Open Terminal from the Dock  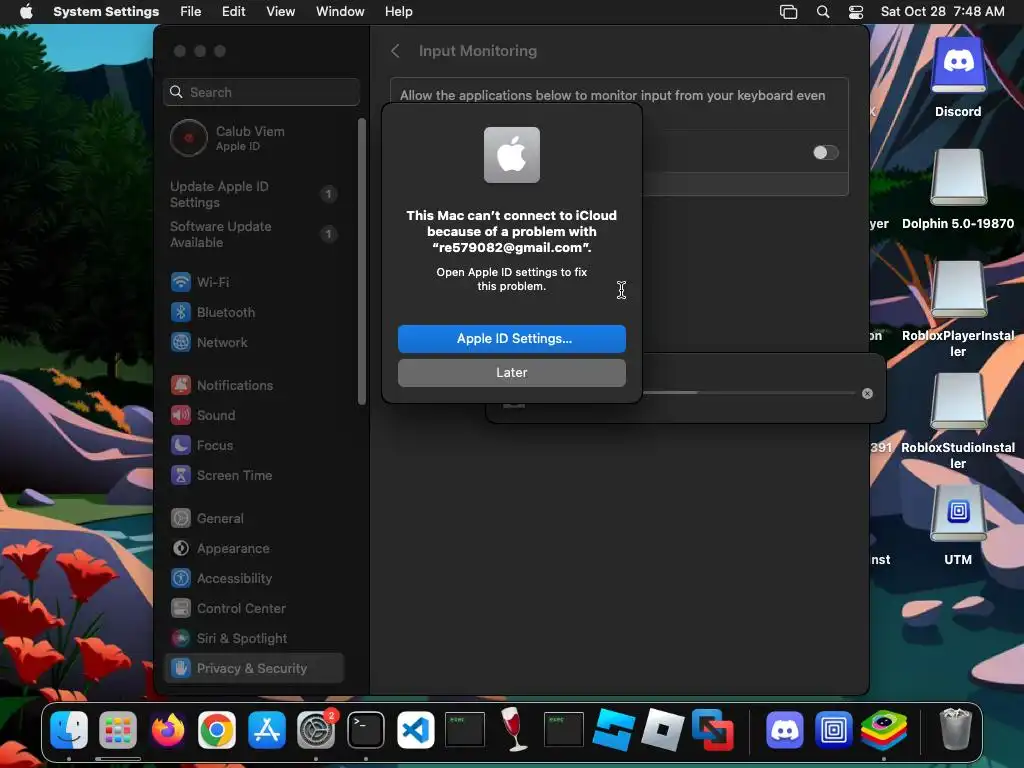click(x=366, y=729)
